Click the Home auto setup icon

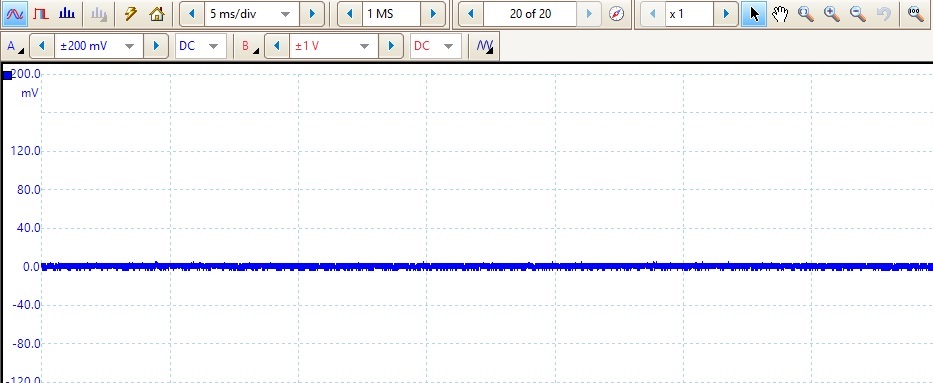[x=157, y=14]
